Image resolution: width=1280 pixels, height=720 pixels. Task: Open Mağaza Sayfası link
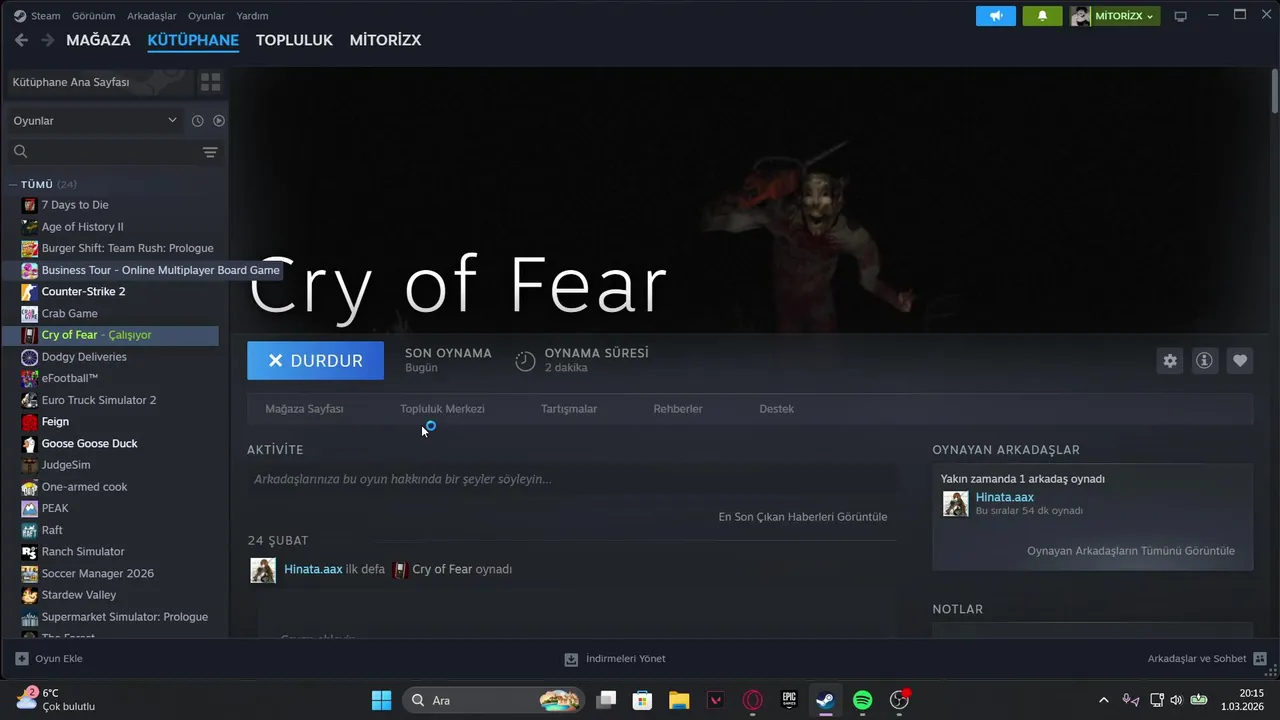point(304,409)
